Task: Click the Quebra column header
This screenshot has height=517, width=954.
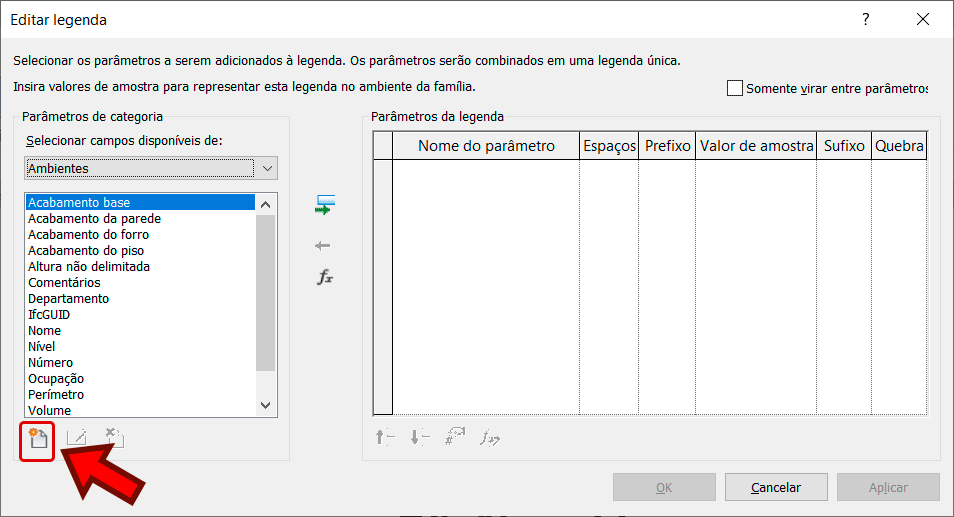Action: [x=899, y=146]
